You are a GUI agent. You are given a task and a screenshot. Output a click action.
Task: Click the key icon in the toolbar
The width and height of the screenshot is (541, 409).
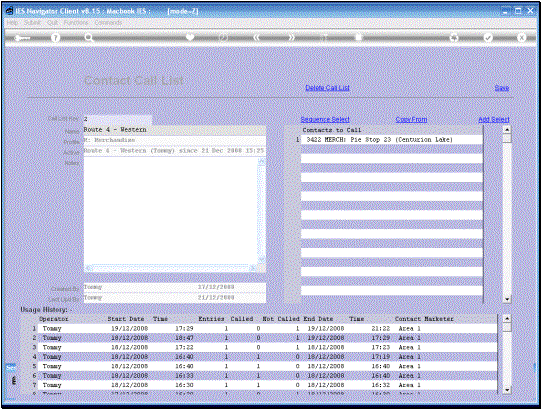pos(22,38)
